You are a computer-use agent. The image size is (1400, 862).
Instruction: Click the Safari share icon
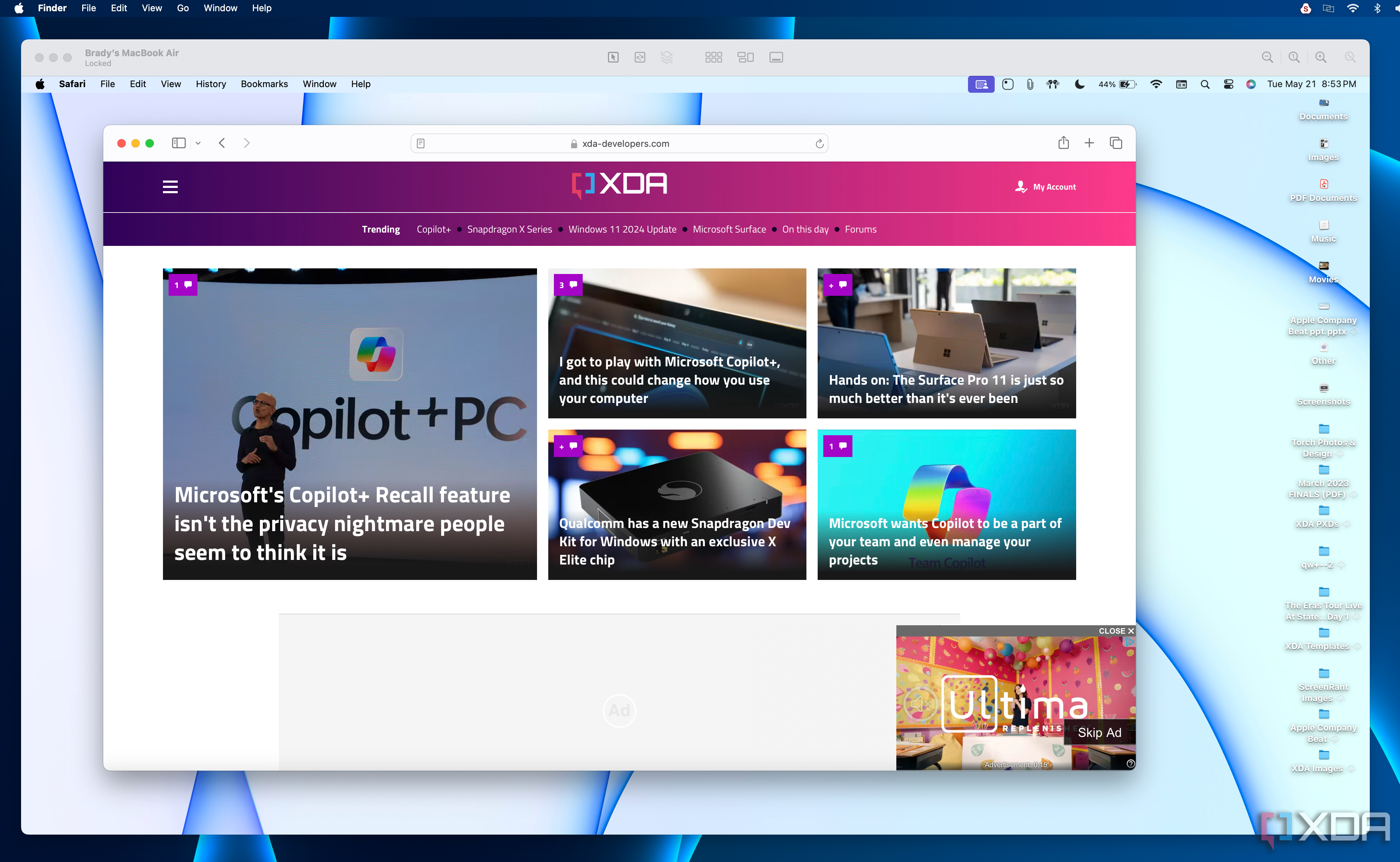pyautogui.click(x=1064, y=143)
